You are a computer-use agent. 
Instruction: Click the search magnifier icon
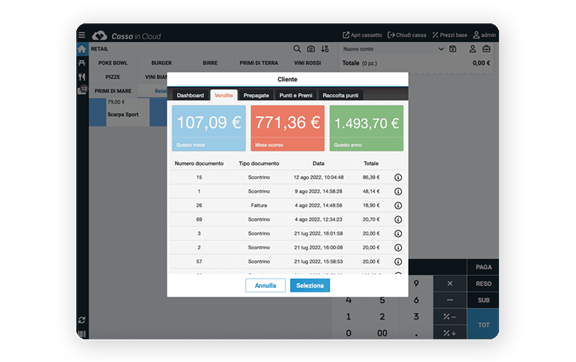[x=297, y=49]
